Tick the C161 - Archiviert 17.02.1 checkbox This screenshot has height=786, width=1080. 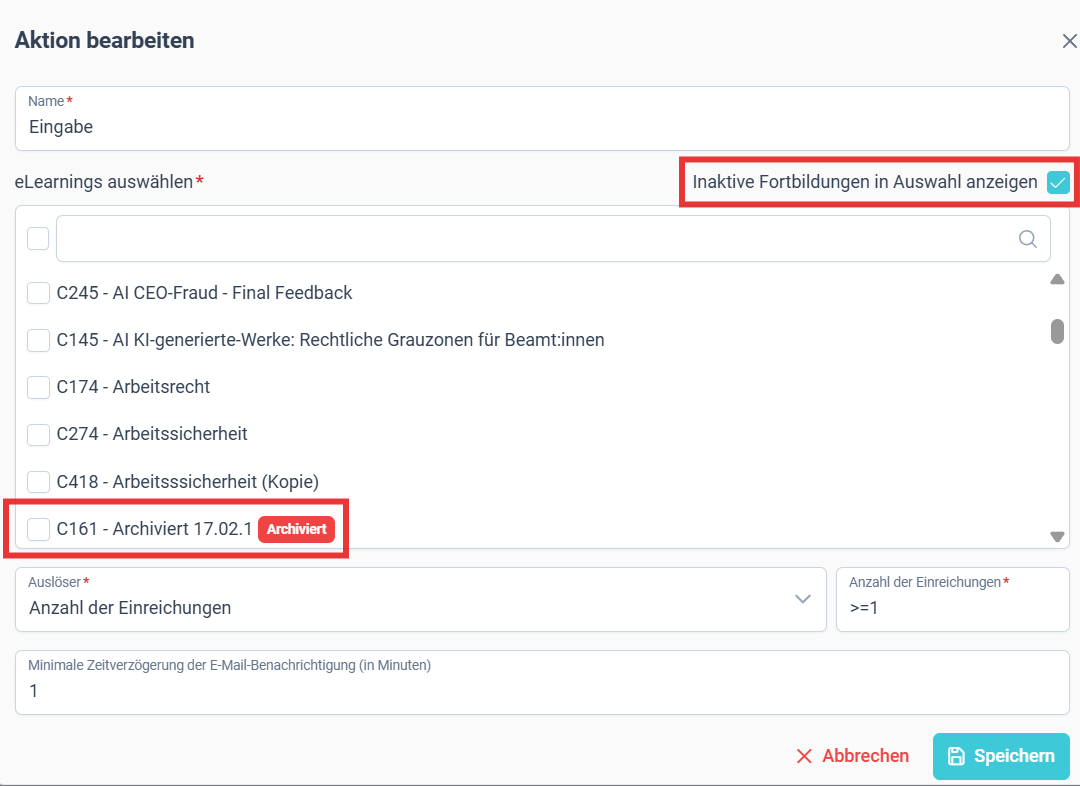[x=38, y=529]
